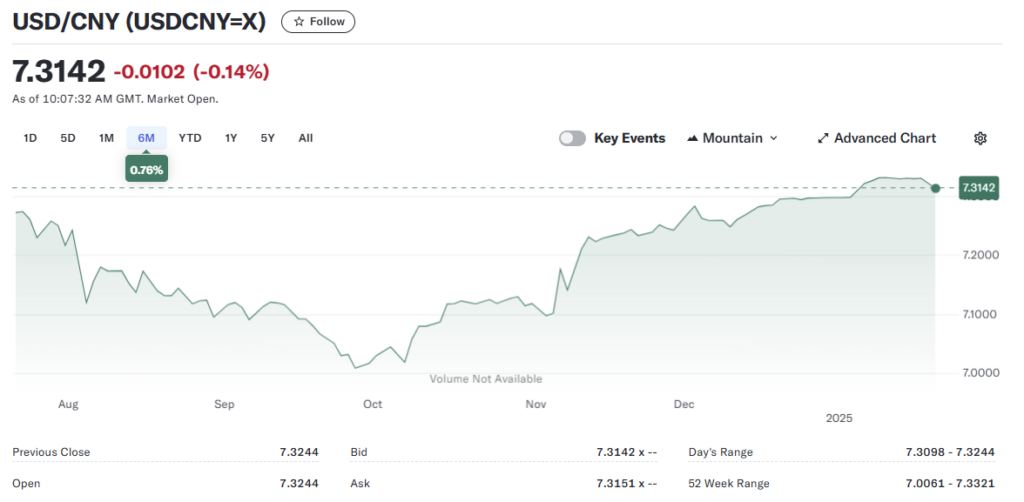Select the 6M time range
Screen dimensions: 1024x502
click(146, 138)
